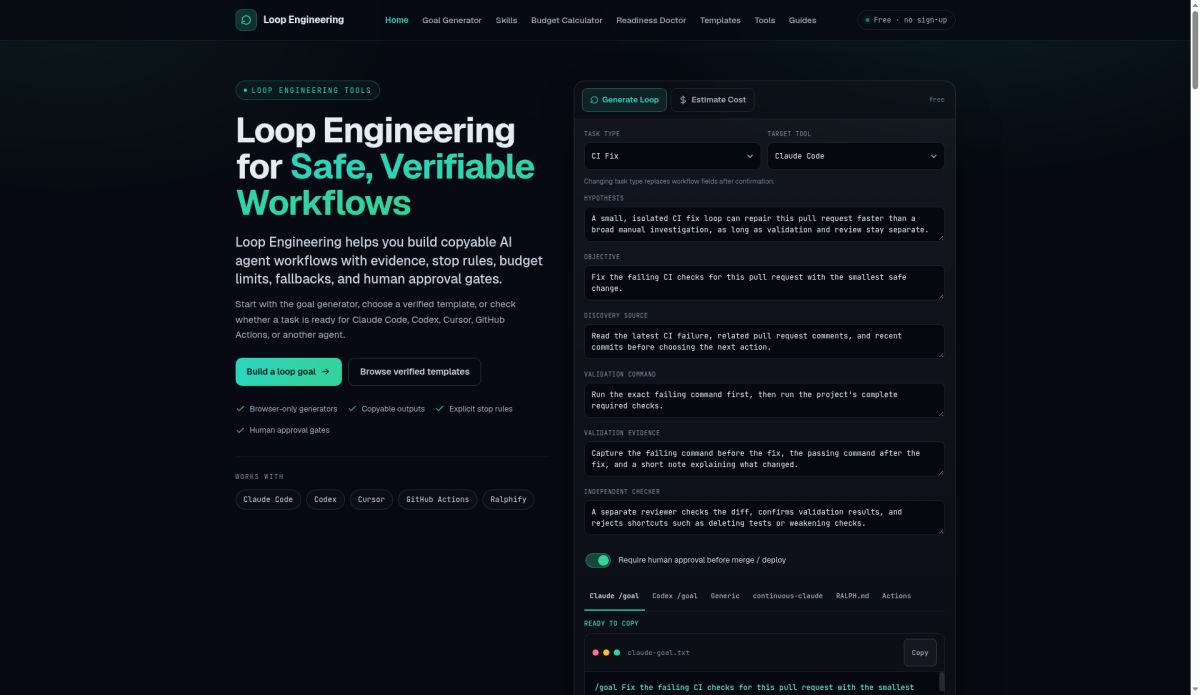This screenshot has height=695, width=1200.
Task: Click the LOOP ENGINEERING TOOLS badge
Action: [307, 90]
